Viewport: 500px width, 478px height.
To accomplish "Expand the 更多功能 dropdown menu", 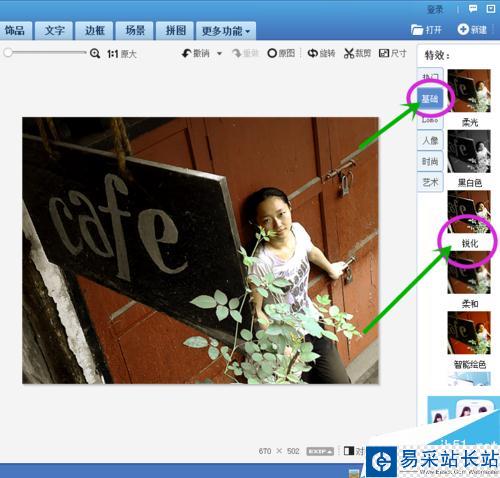I will (226, 31).
